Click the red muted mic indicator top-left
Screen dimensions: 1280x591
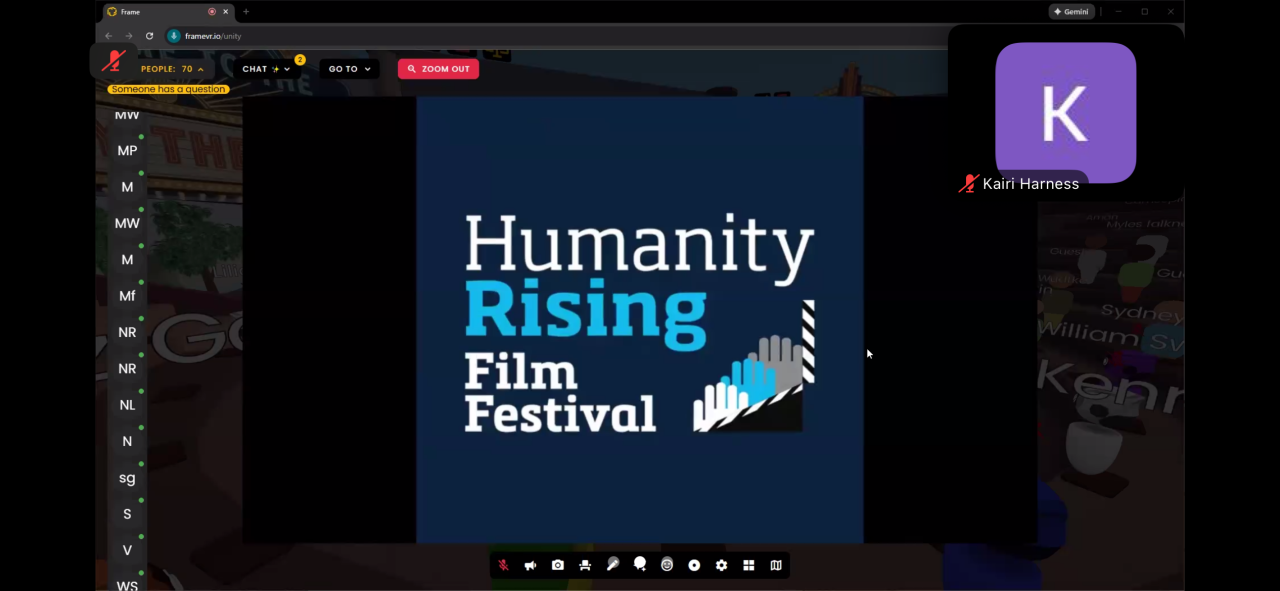(x=114, y=61)
